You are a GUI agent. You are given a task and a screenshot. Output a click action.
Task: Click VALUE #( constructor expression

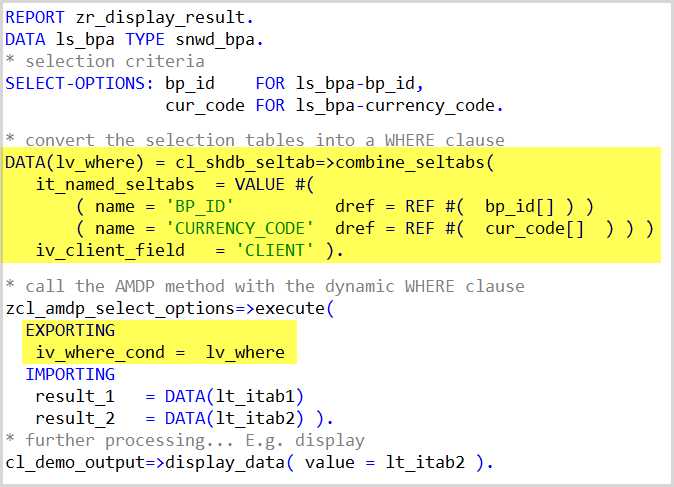275,185
